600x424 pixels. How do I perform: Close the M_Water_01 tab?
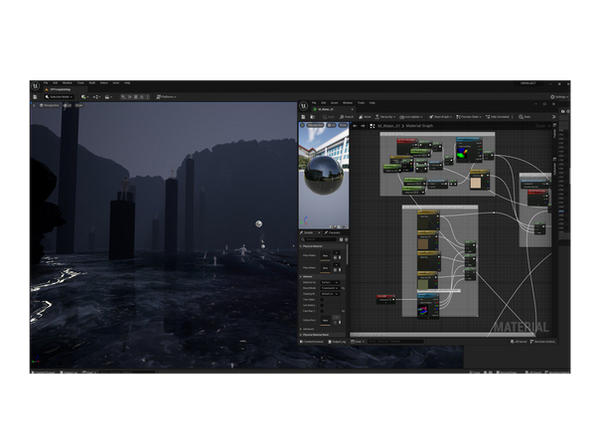pyautogui.click(x=352, y=109)
